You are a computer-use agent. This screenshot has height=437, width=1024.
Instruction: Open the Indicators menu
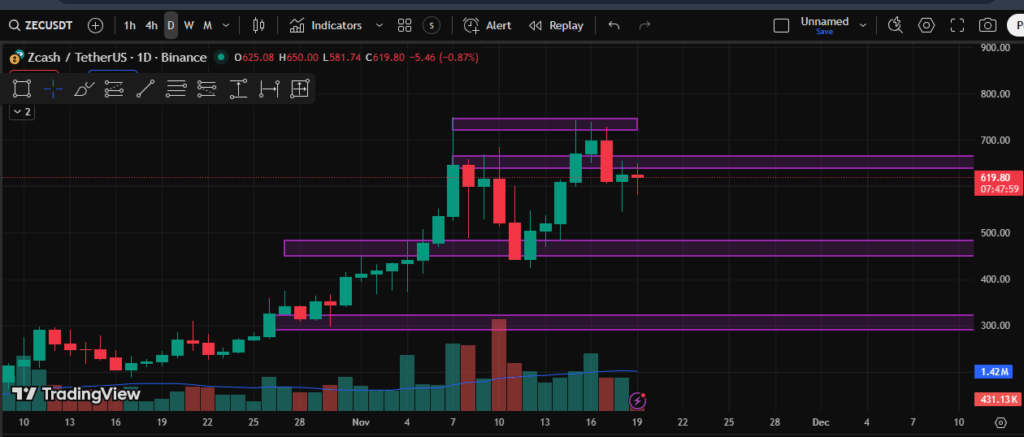(x=326, y=25)
